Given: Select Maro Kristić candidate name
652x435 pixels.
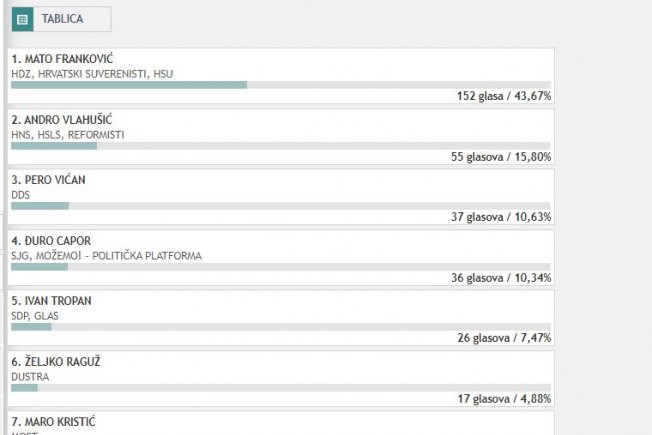Looking at the screenshot, I should click(54, 422).
